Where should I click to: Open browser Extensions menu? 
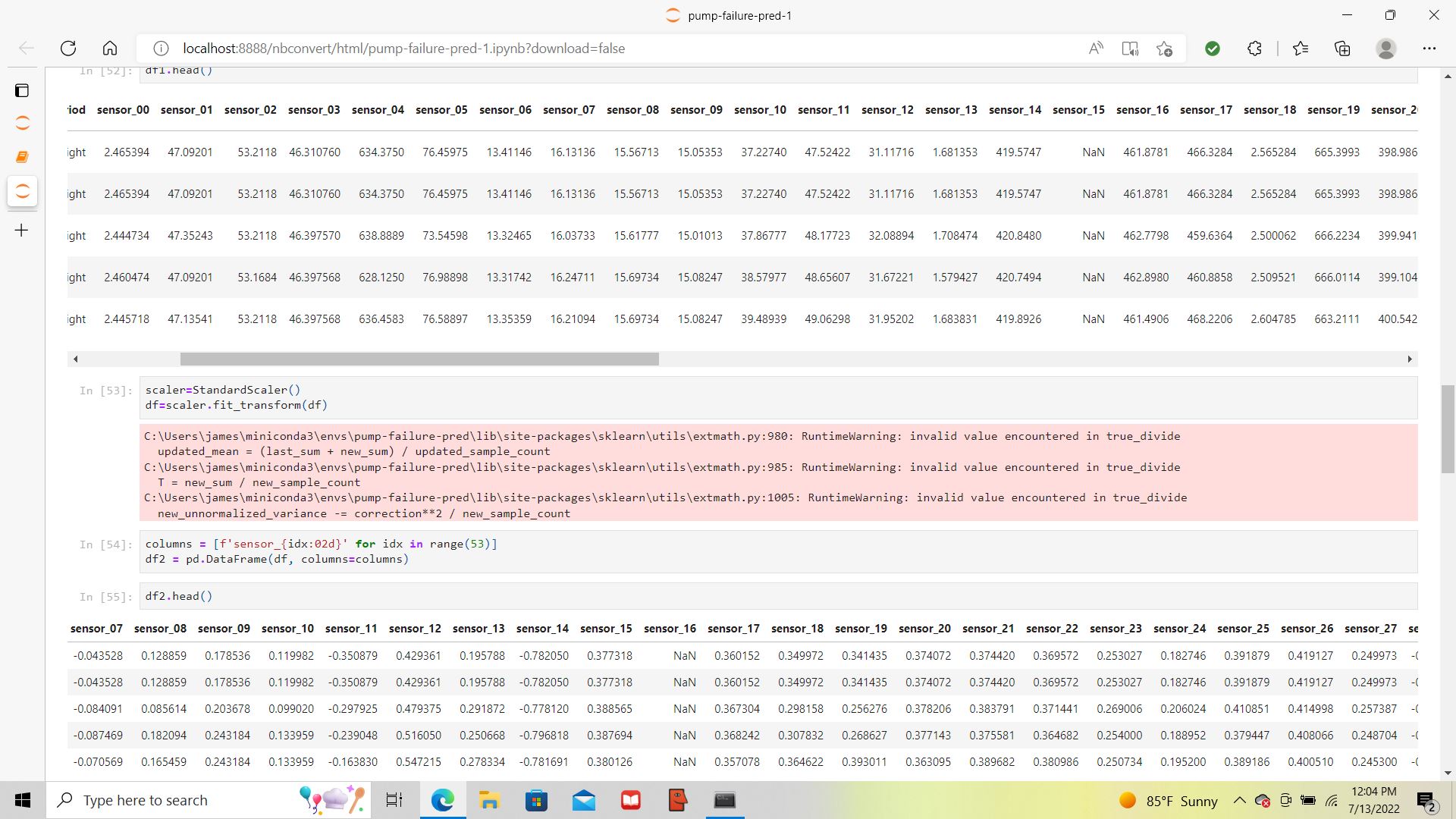[1254, 49]
